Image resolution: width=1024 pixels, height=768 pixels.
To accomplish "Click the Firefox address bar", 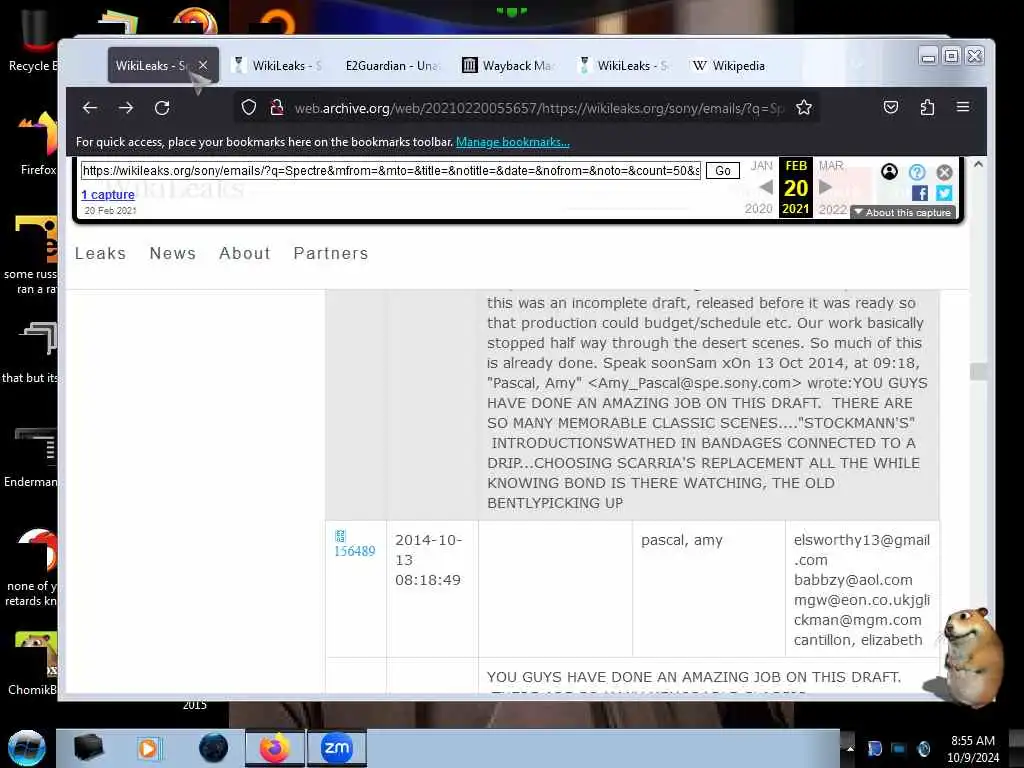I will (527, 108).
